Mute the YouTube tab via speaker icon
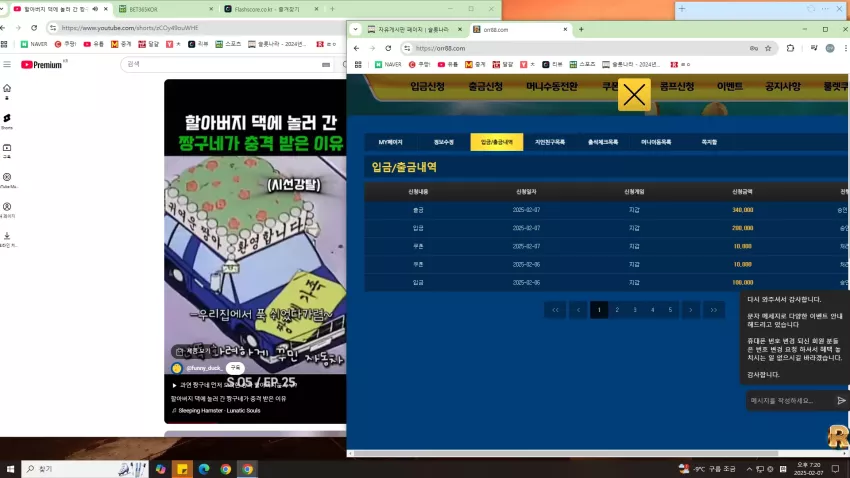 pyautogui.click(x=95, y=9)
